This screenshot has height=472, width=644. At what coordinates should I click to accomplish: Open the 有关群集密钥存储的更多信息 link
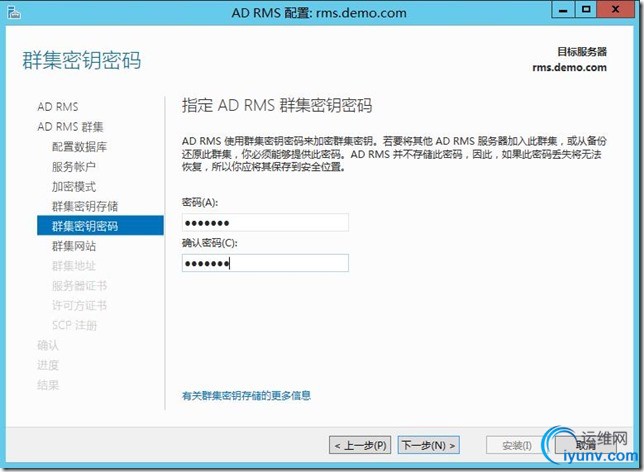[246, 396]
